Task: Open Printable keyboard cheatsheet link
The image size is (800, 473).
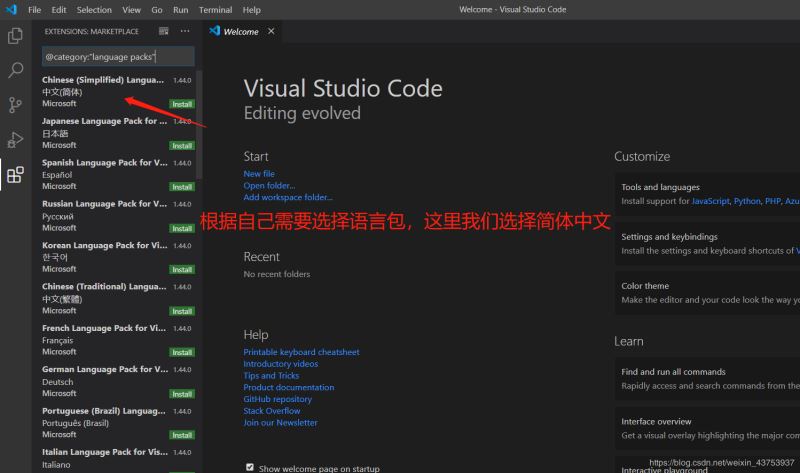Action: click(x=301, y=352)
